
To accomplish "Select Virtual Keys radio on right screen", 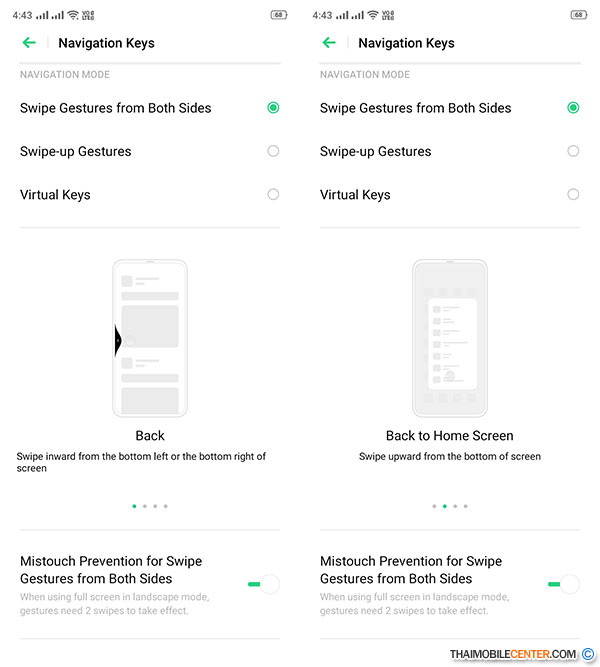I will (573, 194).
